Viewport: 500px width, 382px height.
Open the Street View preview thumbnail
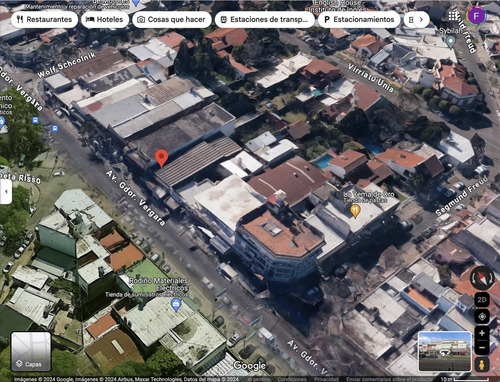(x=445, y=351)
